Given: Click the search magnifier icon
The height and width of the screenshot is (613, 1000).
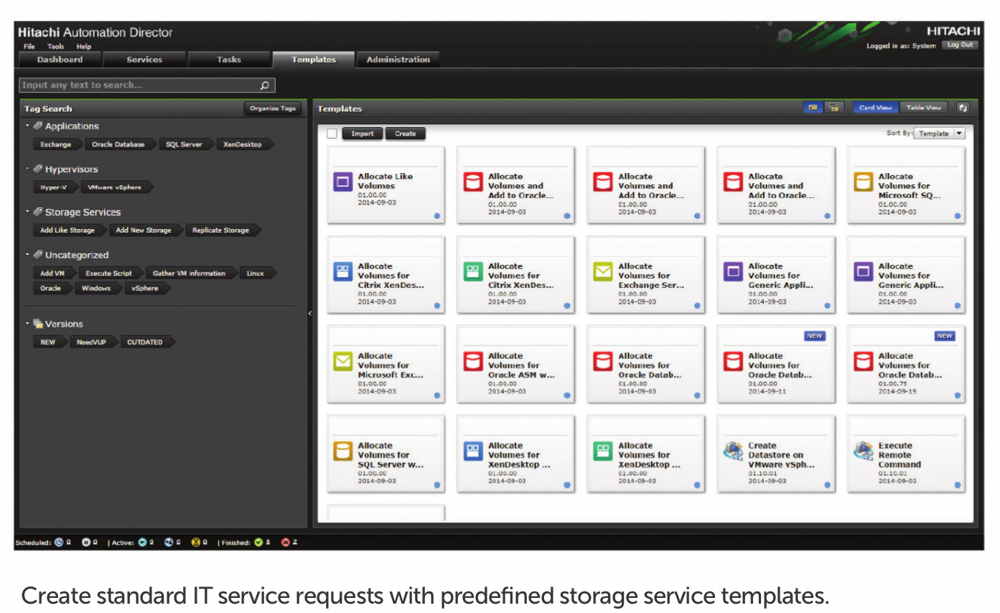Looking at the screenshot, I should coord(265,85).
